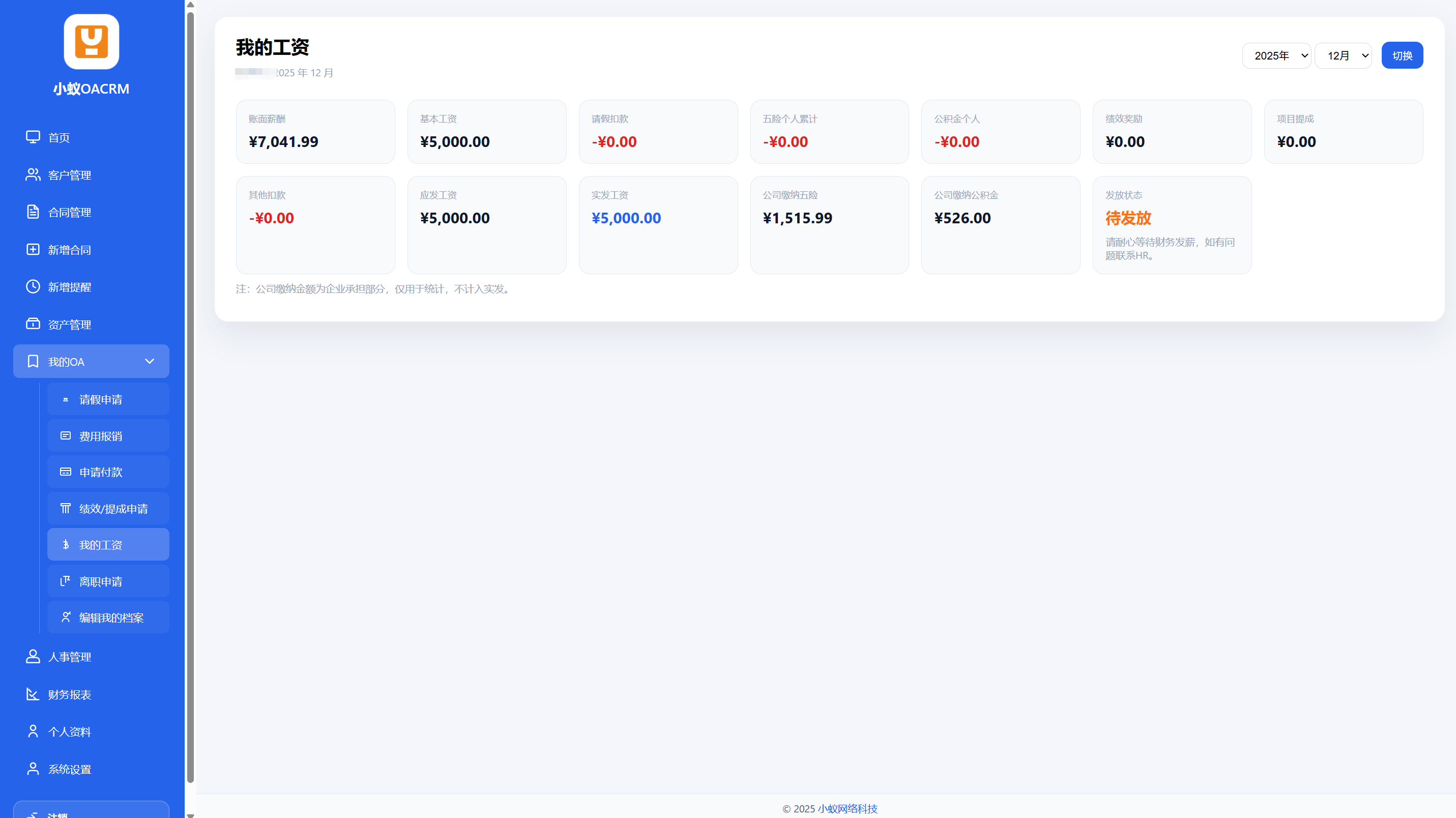Image resolution: width=1456 pixels, height=818 pixels.
Task: Click the clock icon for 新增提醒
Action: 33,286
